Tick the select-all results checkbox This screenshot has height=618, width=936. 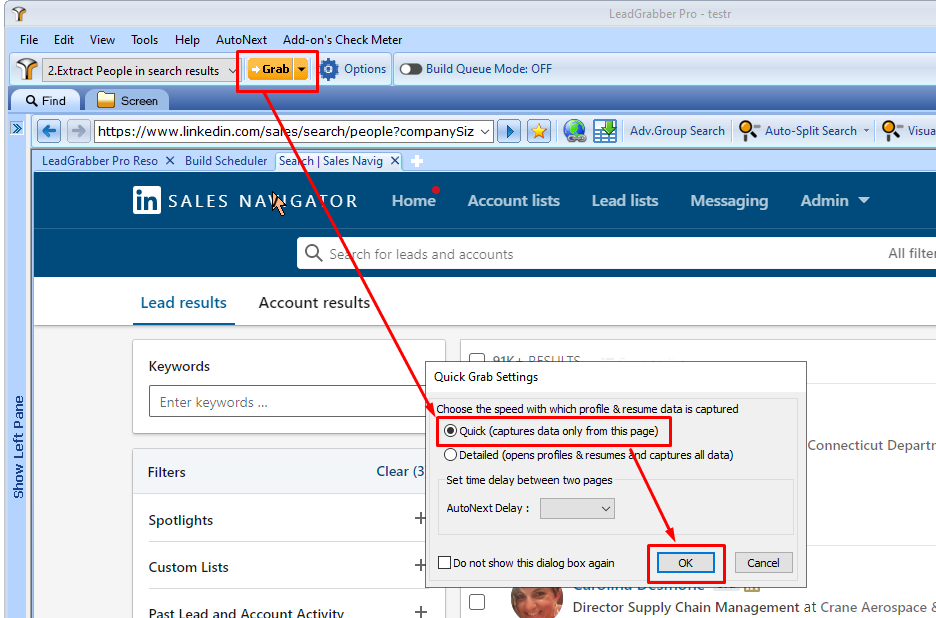tap(477, 358)
